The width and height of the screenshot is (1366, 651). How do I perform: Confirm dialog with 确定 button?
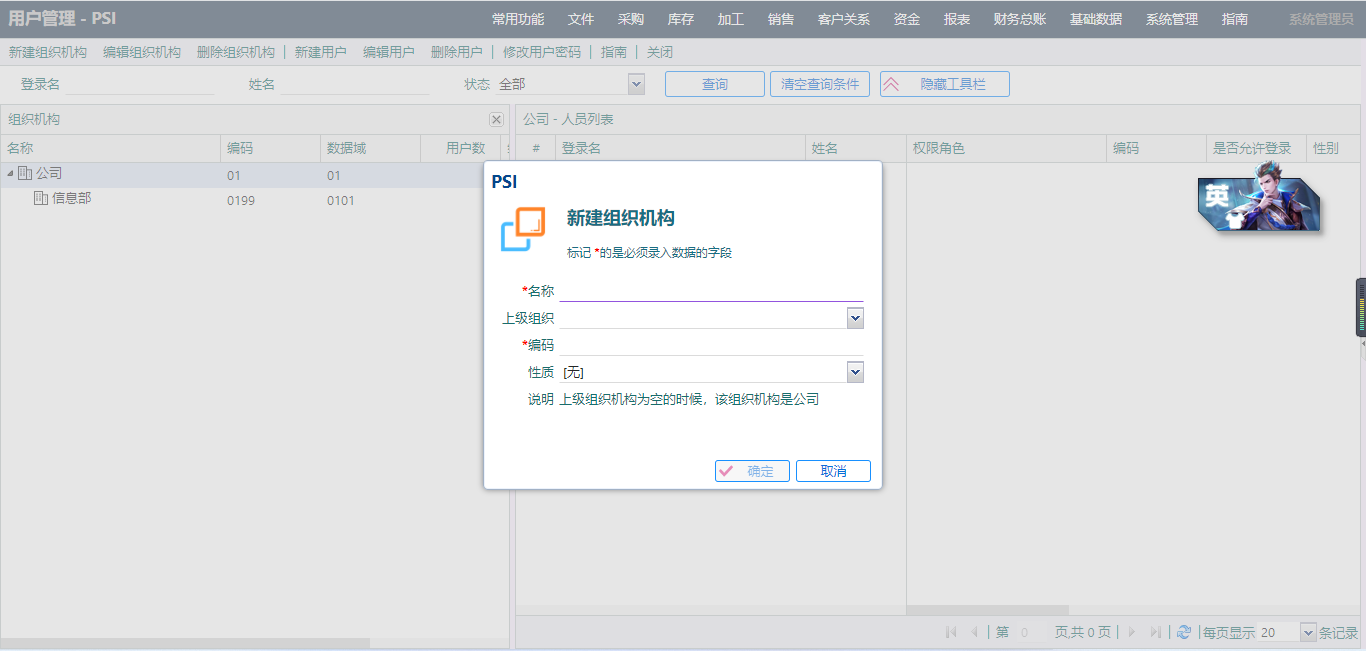coord(752,471)
